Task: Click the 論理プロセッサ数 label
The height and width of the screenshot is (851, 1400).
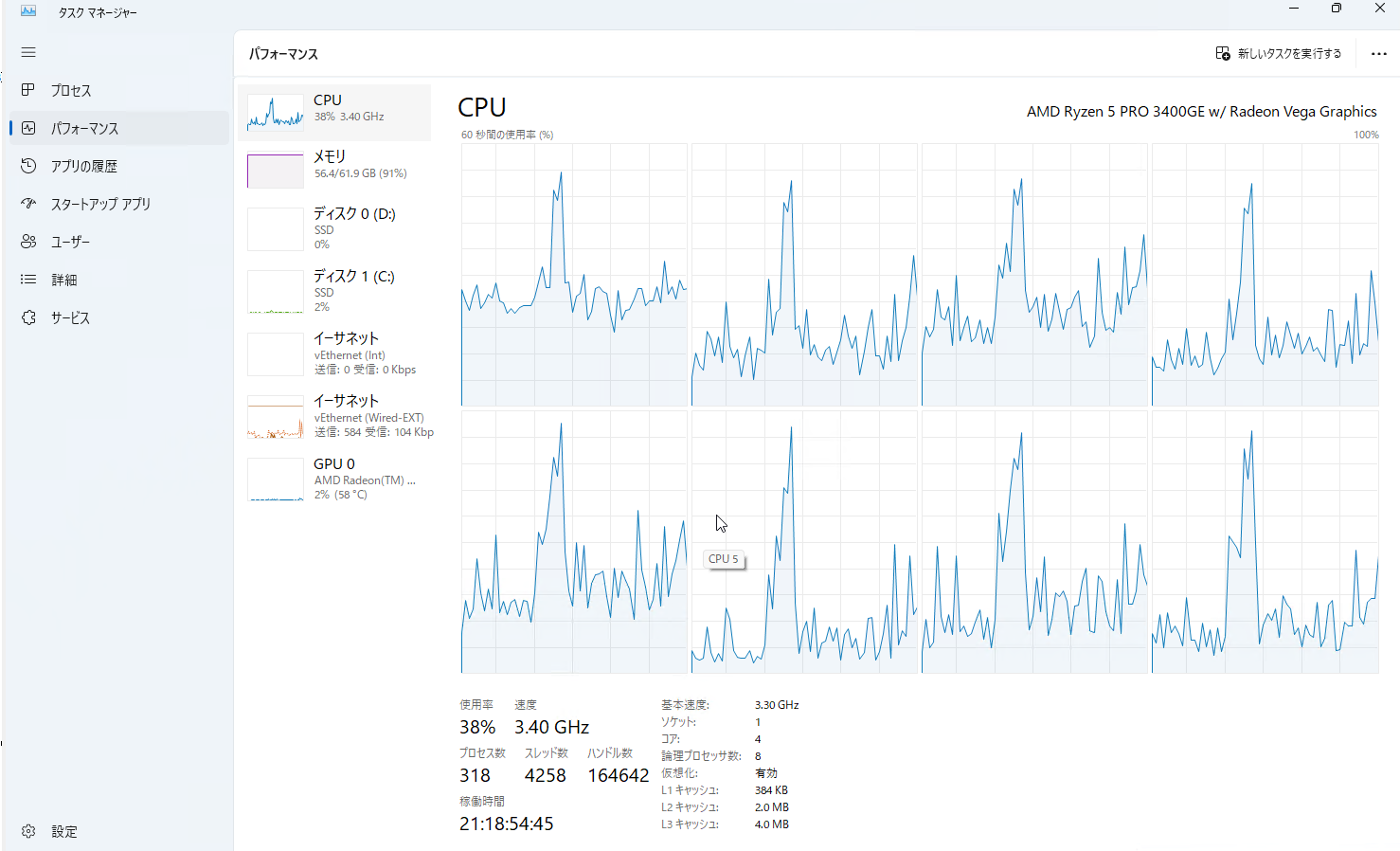Action: click(x=701, y=756)
